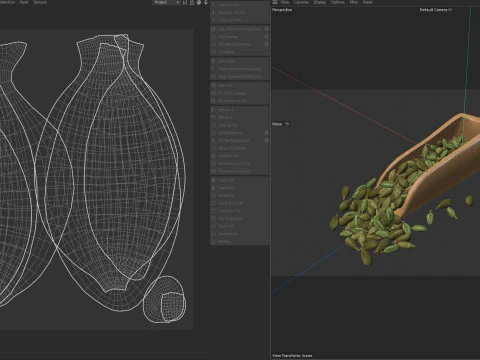Click the Remap... command

[x=240, y=242]
